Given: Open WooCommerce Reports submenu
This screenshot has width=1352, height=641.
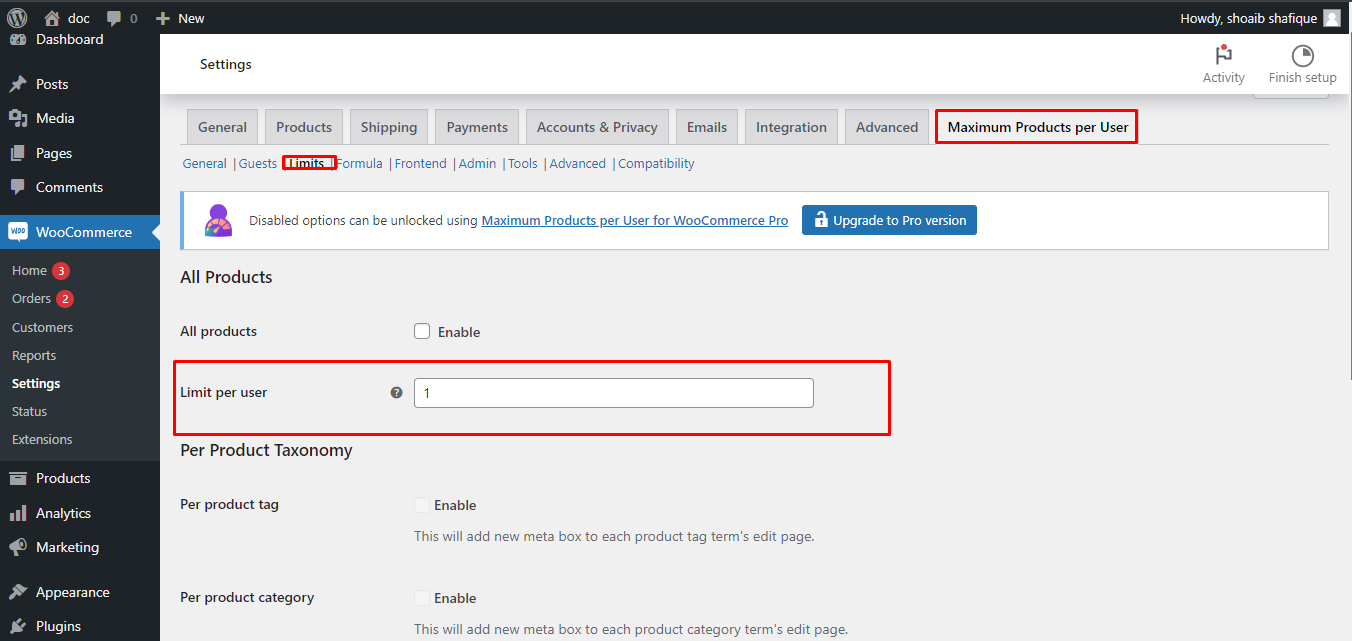Looking at the screenshot, I should pos(34,355).
